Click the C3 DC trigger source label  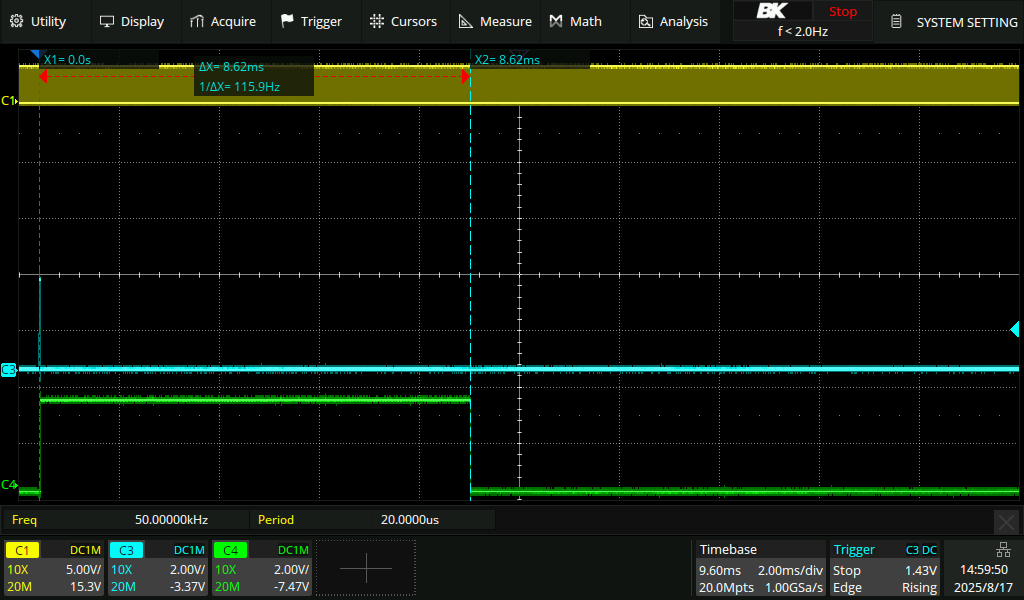(921, 550)
